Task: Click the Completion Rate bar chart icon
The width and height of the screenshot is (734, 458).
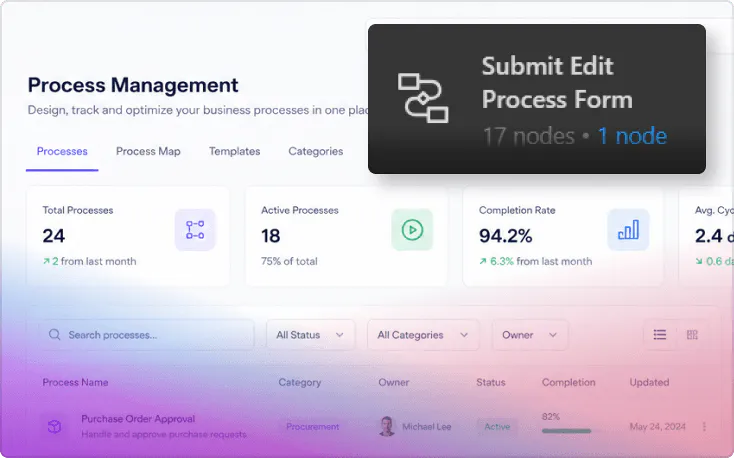Action: click(x=628, y=230)
